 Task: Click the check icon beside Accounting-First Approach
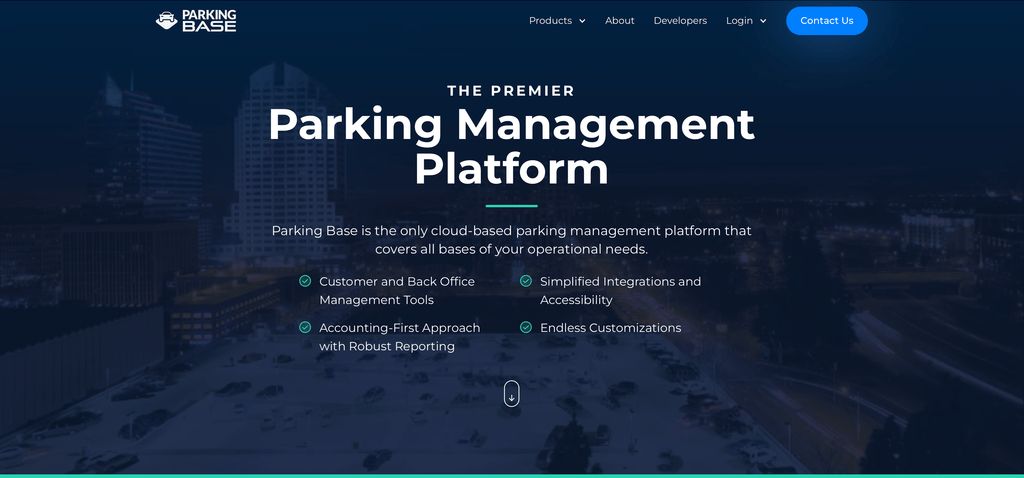point(305,327)
